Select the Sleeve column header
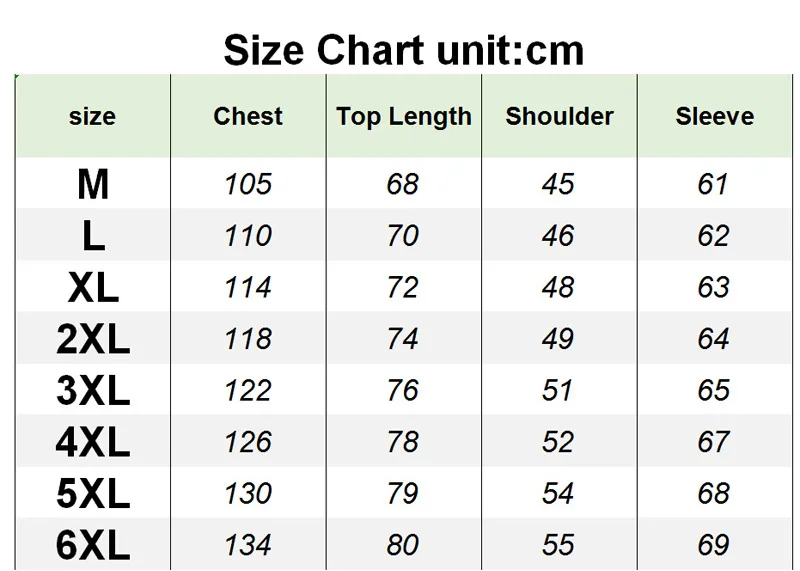The height and width of the screenshot is (571, 800). (715, 116)
